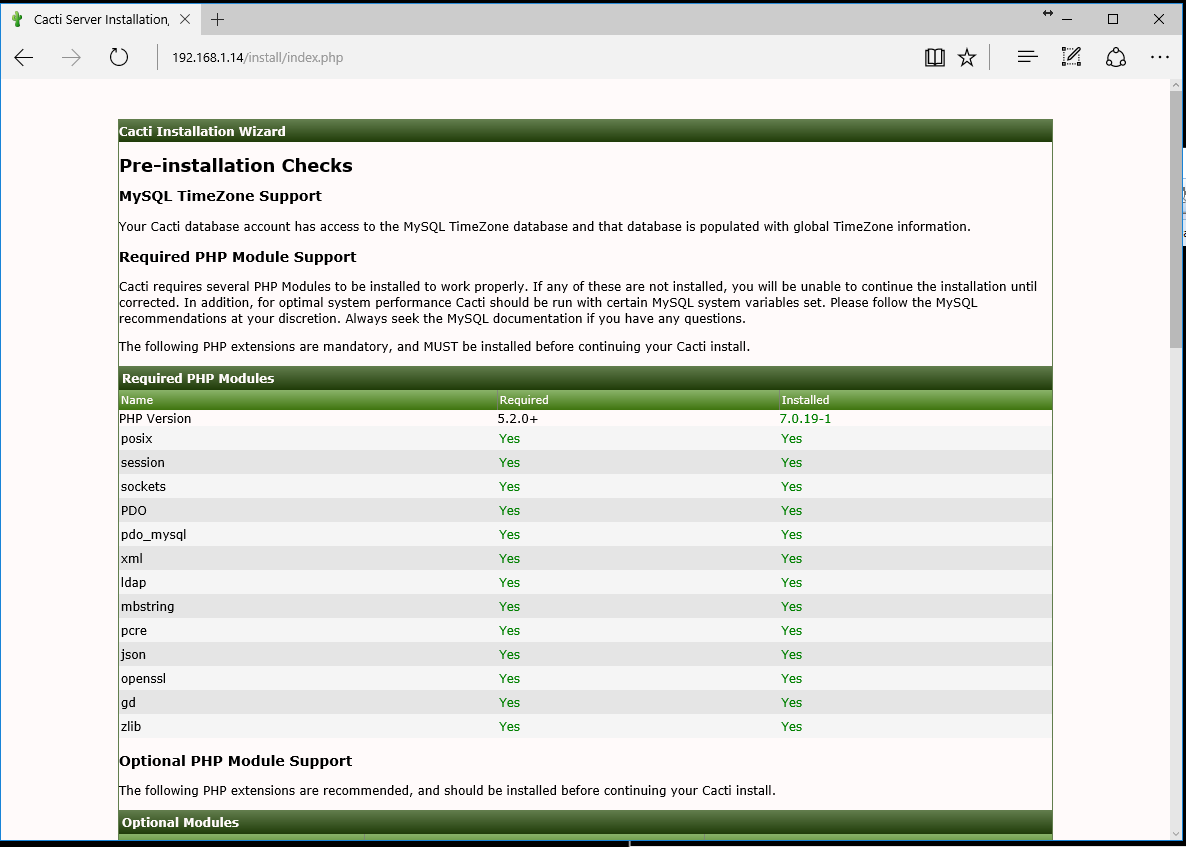
Task: Select the posix module row name
Action: pyautogui.click(x=136, y=439)
